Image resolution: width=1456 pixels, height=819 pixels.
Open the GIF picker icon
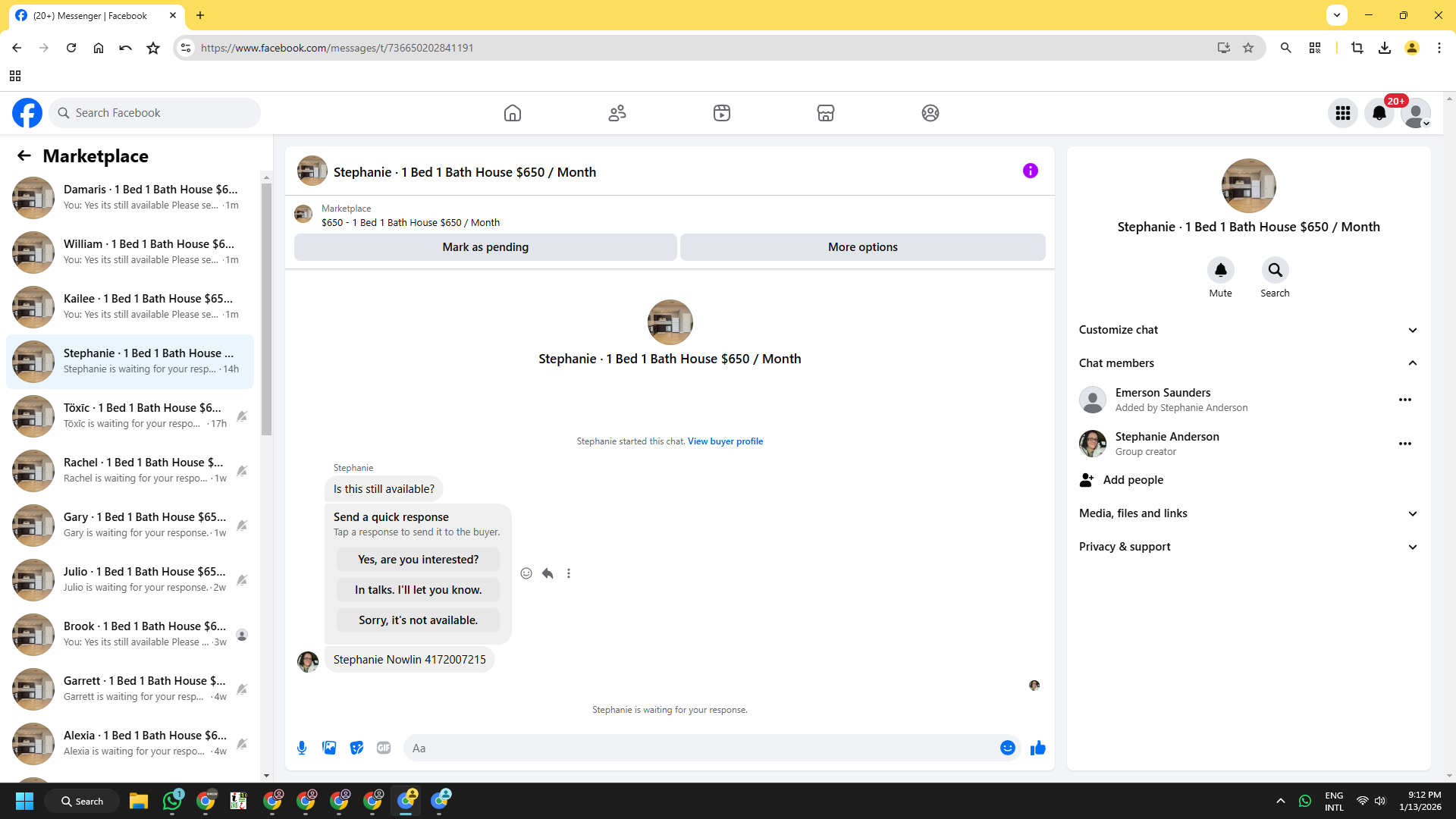pos(384,748)
